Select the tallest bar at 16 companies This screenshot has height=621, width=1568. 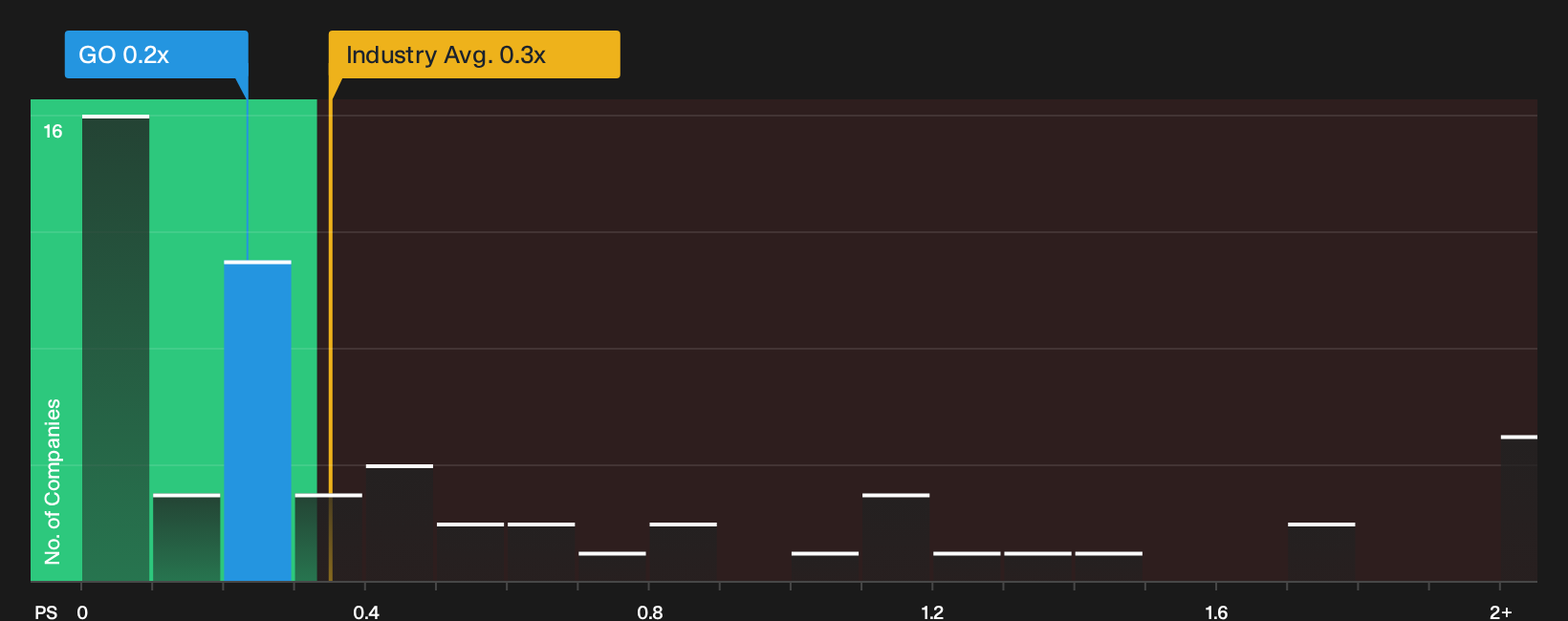116,348
